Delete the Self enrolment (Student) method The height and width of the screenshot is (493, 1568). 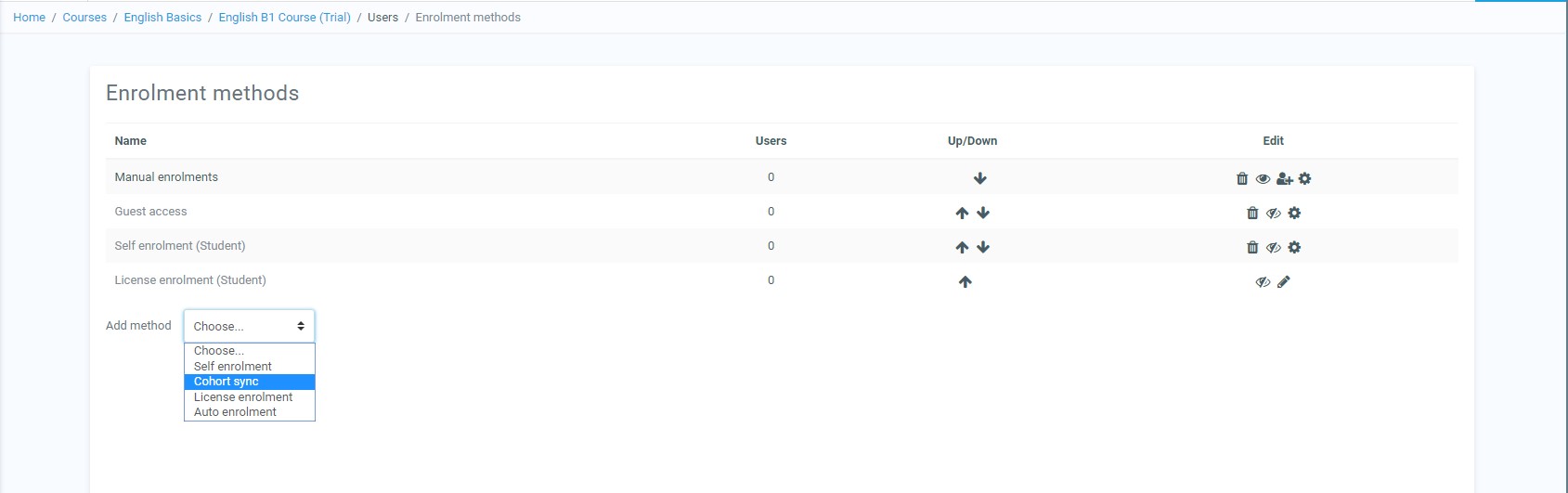1252,247
